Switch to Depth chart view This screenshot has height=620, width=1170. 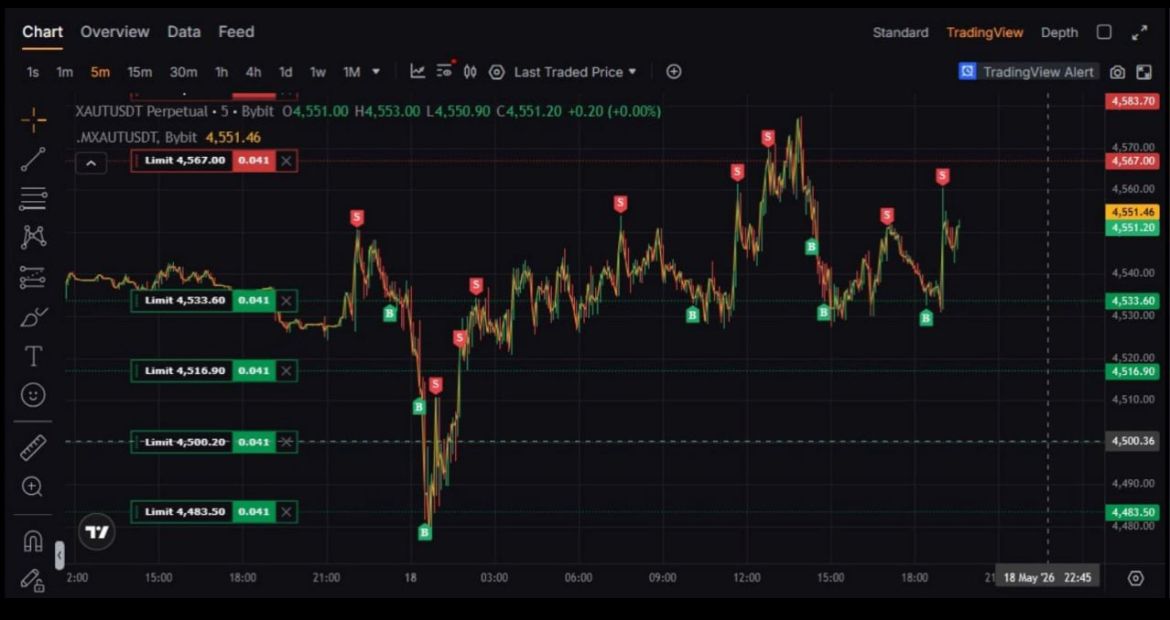(x=1060, y=33)
